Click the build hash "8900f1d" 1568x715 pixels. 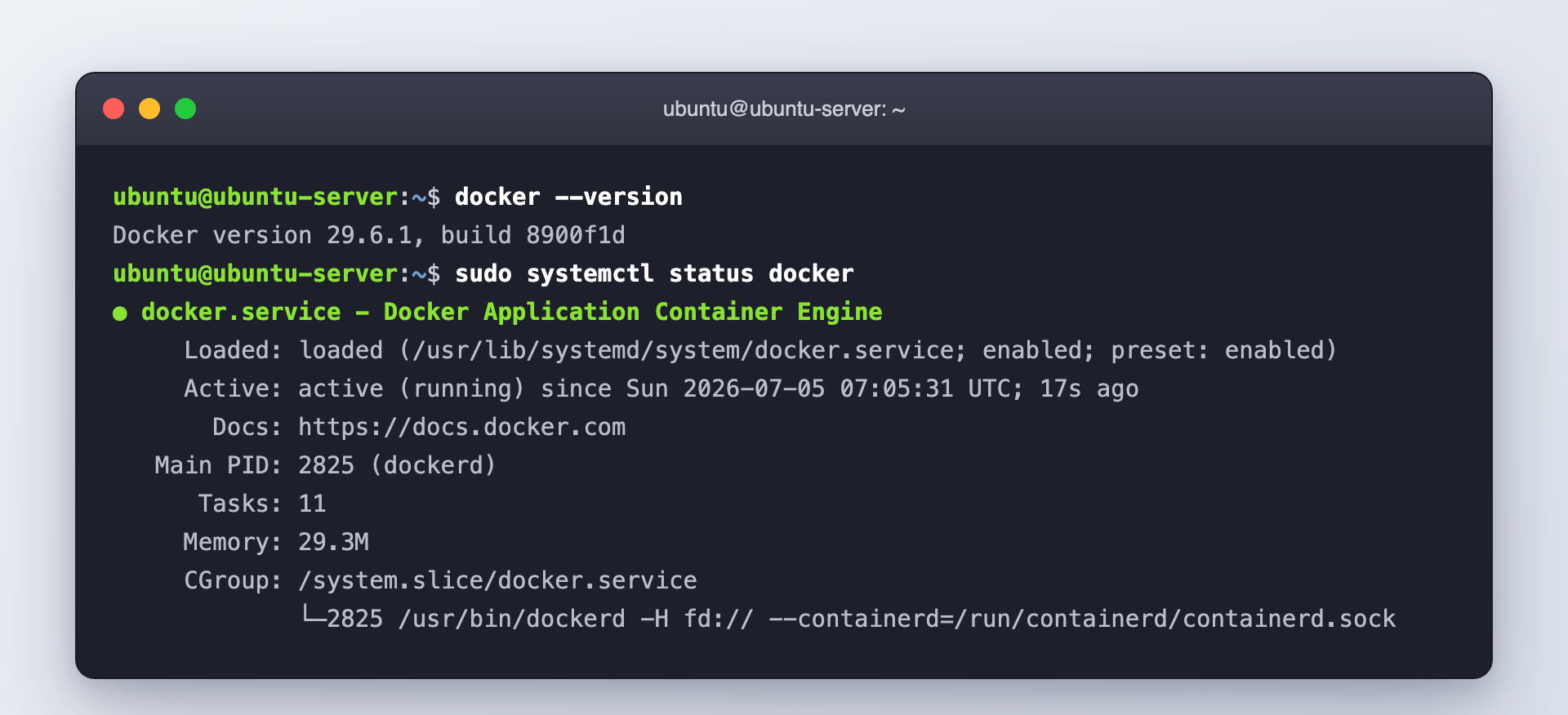coord(576,235)
